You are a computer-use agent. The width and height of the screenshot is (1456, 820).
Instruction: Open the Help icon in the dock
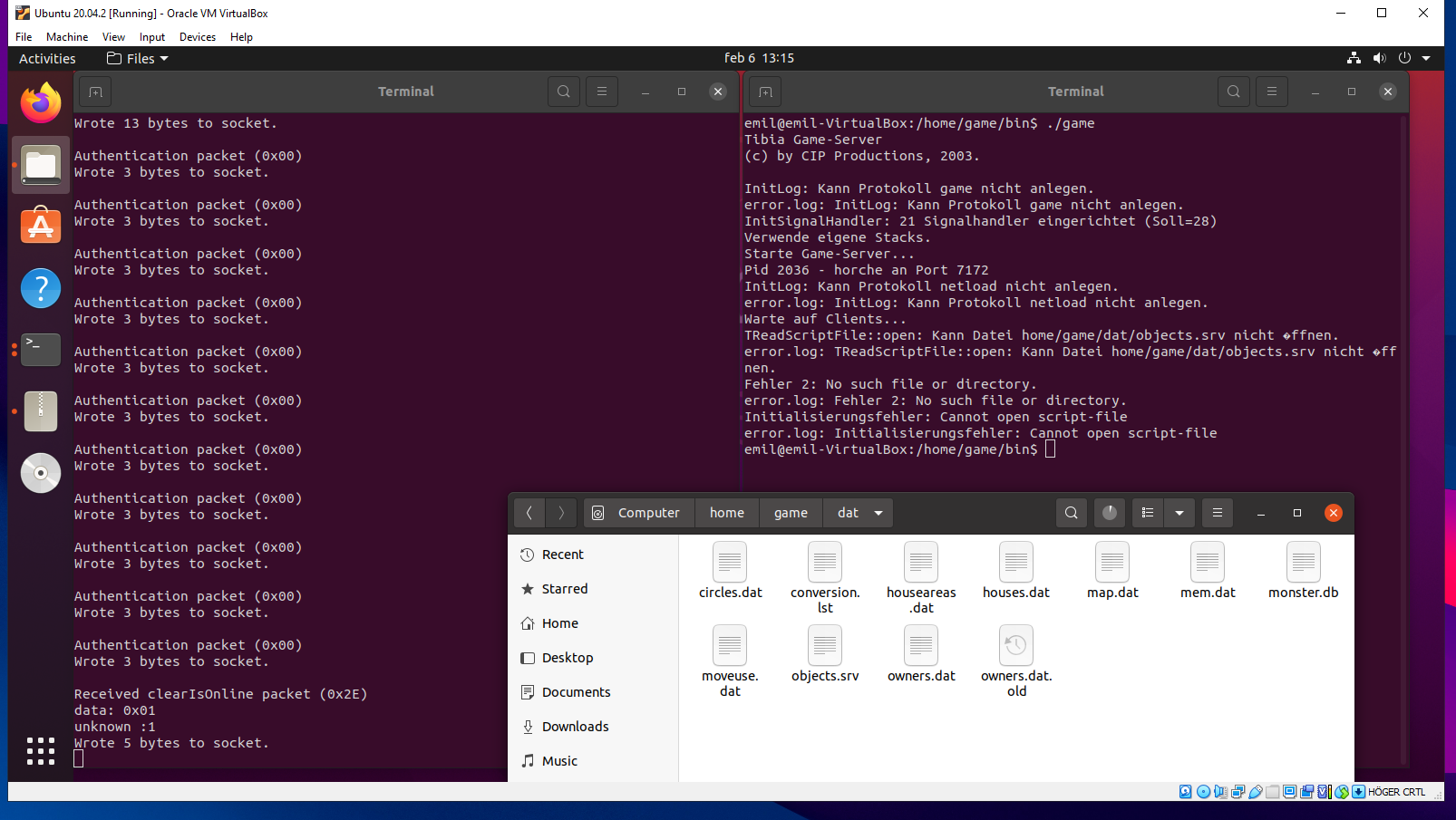coord(41,288)
